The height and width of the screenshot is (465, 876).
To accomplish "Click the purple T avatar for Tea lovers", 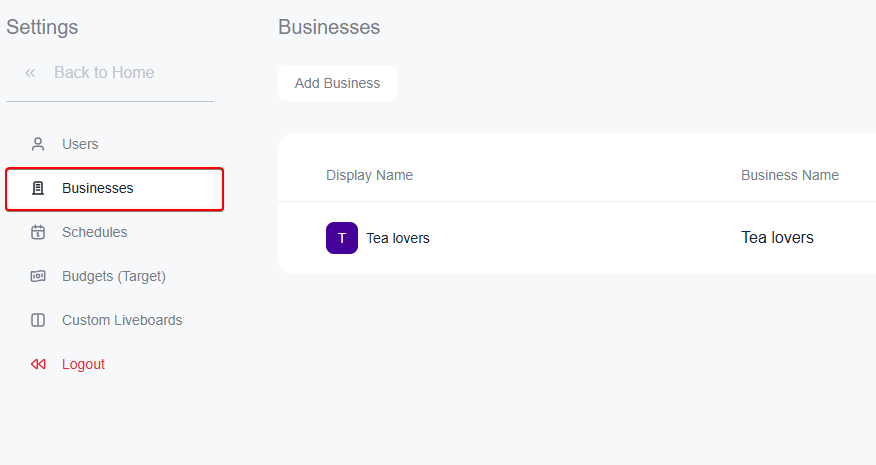I will coord(342,238).
